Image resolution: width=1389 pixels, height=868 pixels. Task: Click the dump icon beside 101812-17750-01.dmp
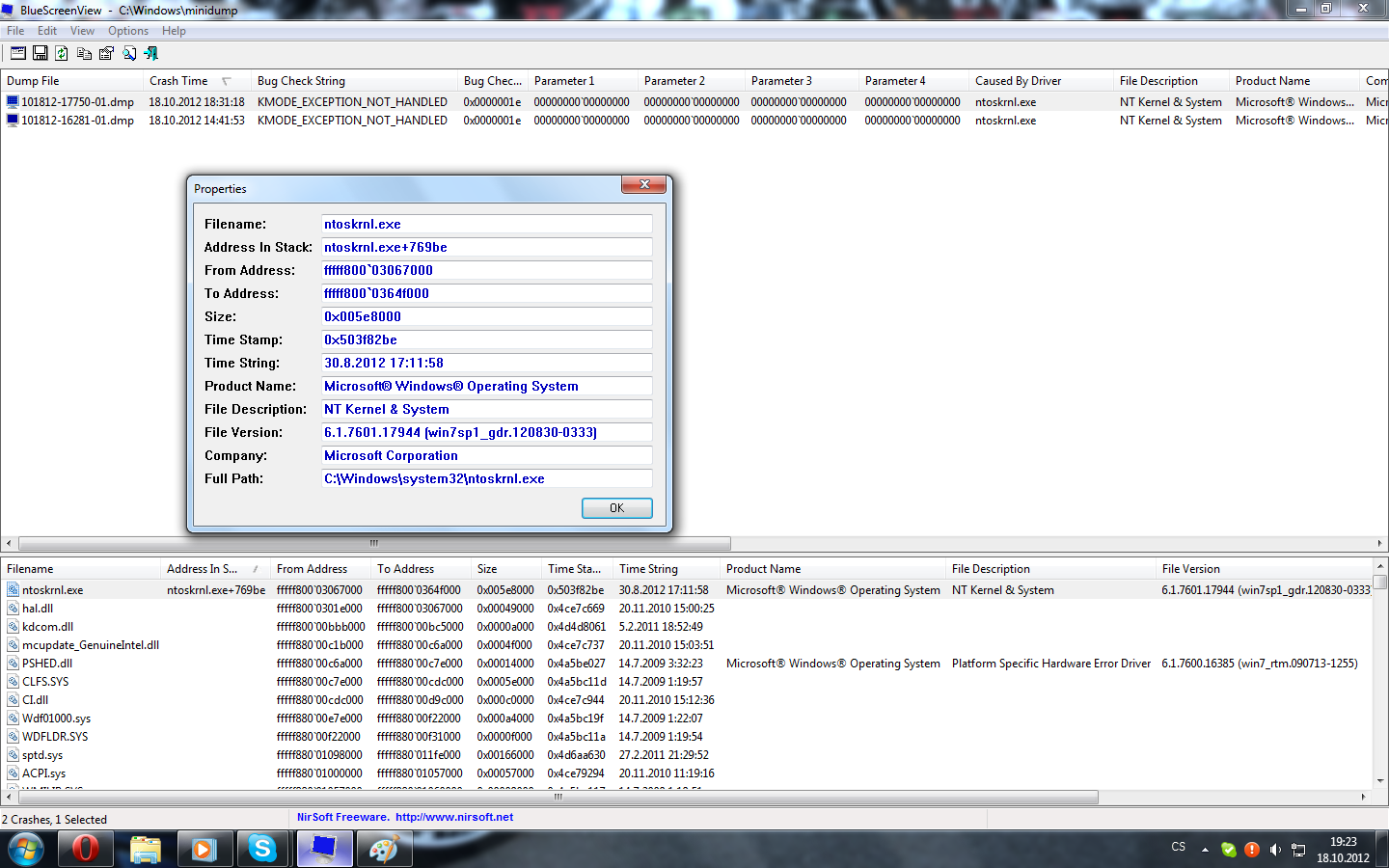coord(13,101)
